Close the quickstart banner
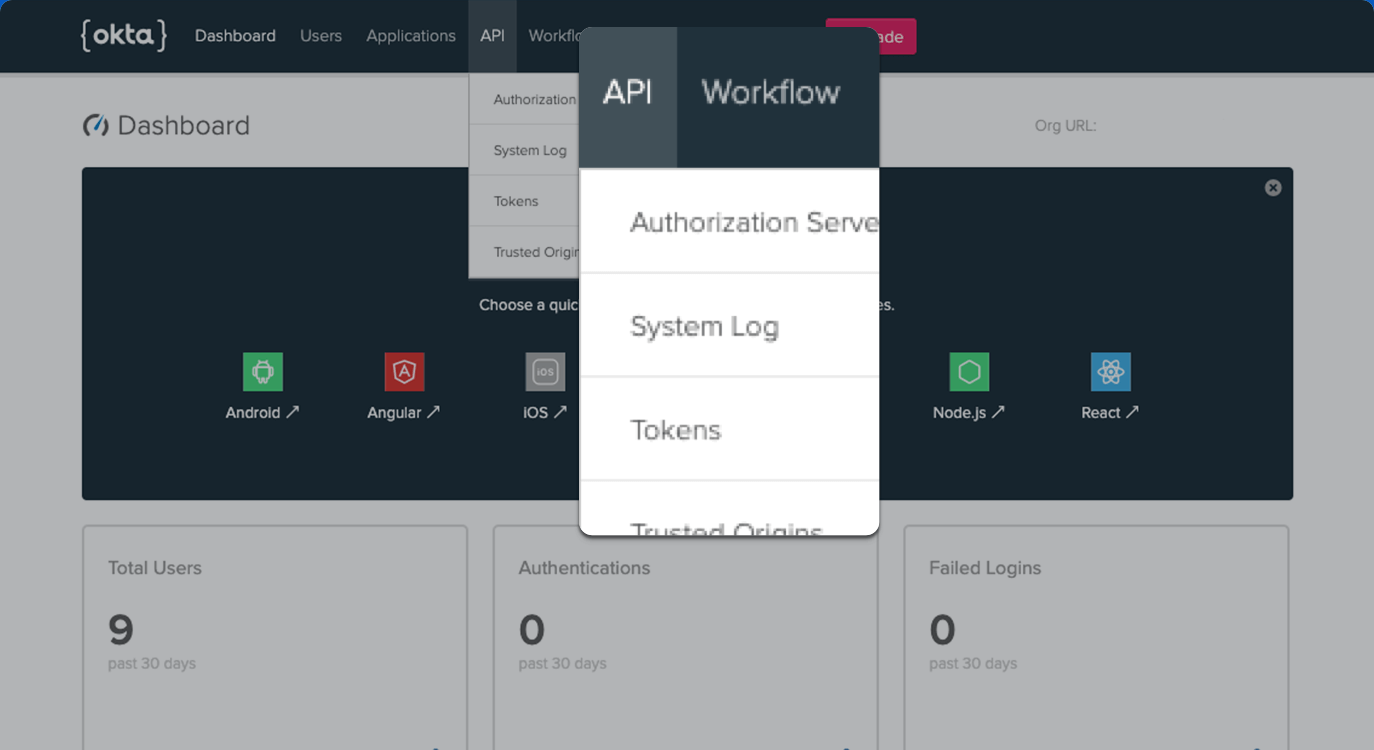Viewport: 1374px width, 750px height. click(1273, 187)
